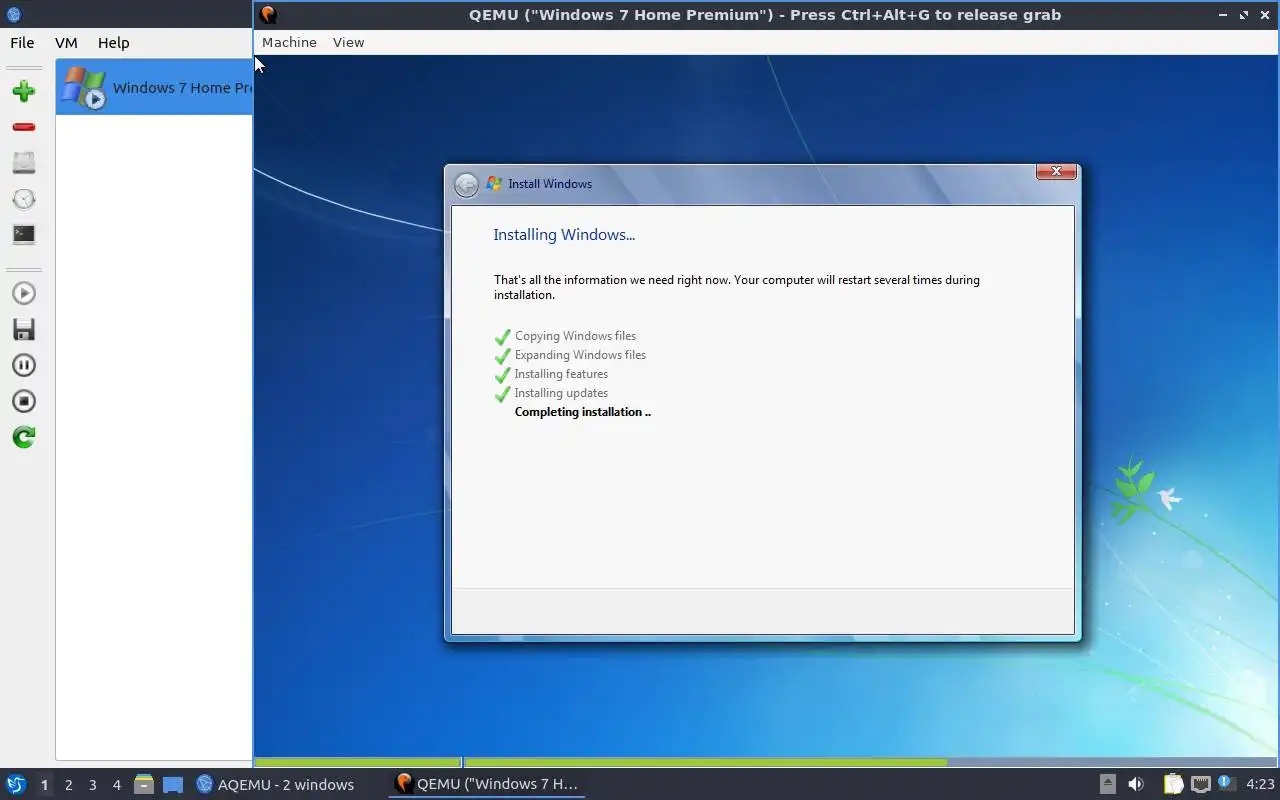Select Windows 7 Home Premium VM entry
The height and width of the screenshot is (800, 1280).
[154, 87]
